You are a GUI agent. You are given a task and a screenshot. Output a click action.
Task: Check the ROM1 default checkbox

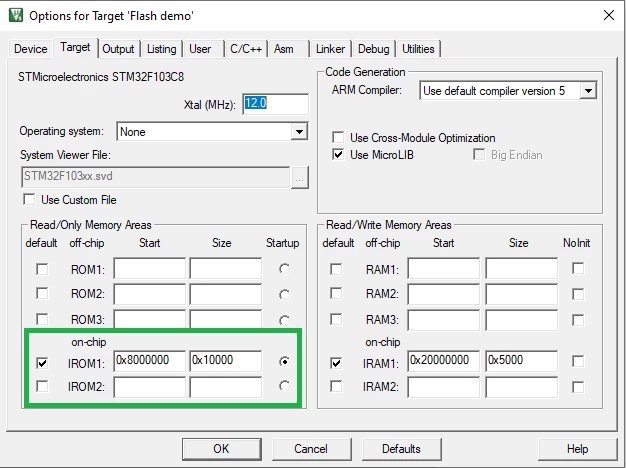tap(42, 269)
